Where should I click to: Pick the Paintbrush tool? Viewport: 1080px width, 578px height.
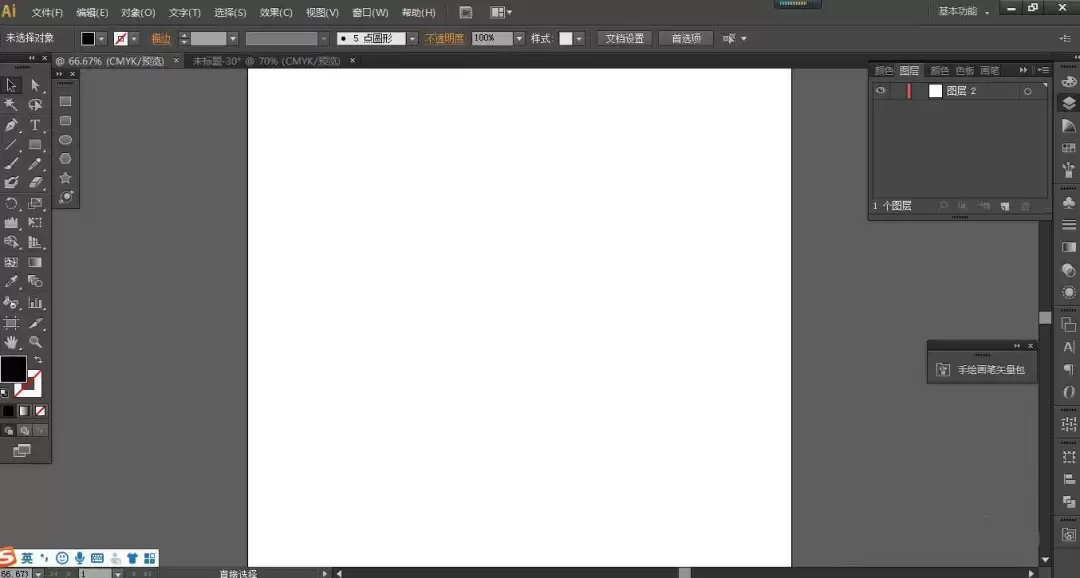(11, 164)
